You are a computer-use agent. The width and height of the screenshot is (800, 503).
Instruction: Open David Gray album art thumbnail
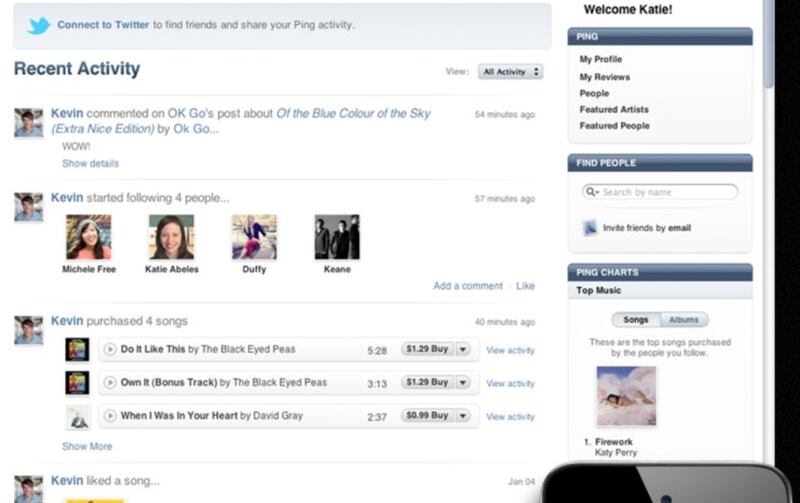pyautogui.click(x=78, y=418)
